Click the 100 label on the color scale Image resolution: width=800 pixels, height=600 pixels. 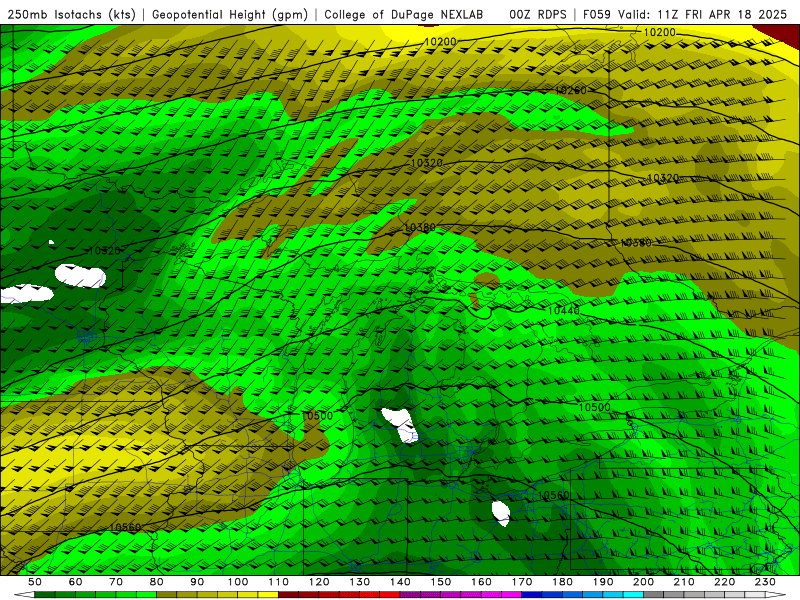tap(238, 582)
